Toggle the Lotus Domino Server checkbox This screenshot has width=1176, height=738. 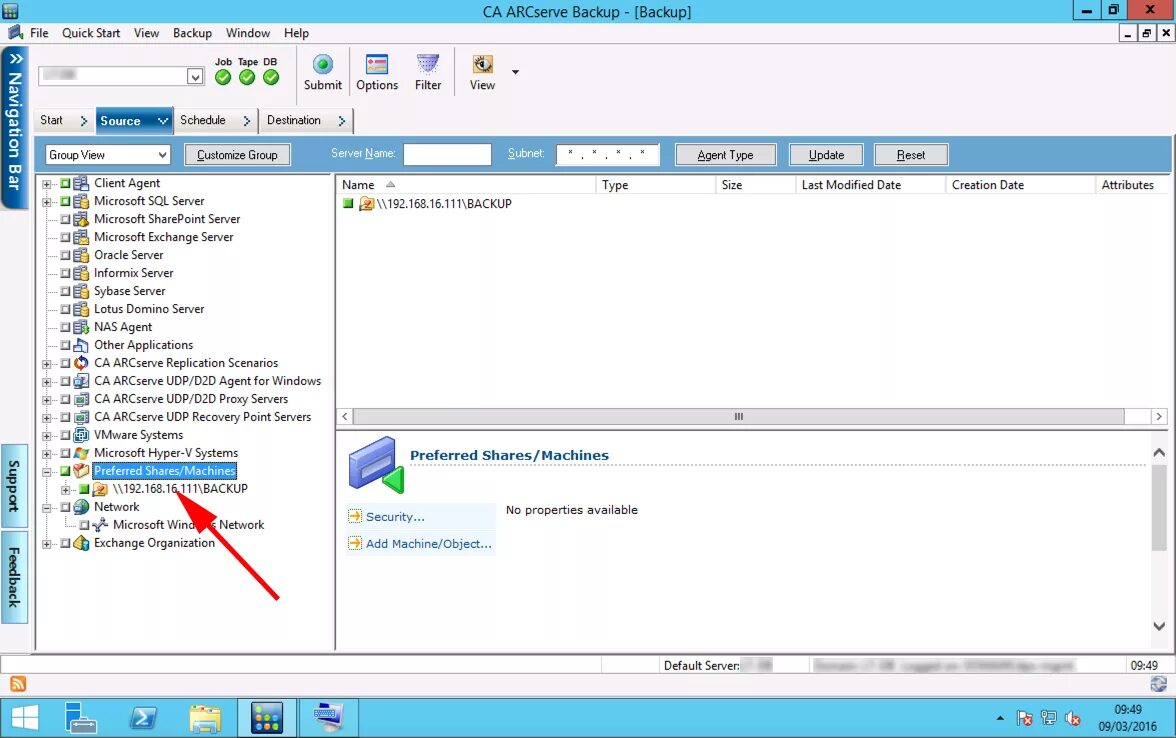[x=65, y=309]
